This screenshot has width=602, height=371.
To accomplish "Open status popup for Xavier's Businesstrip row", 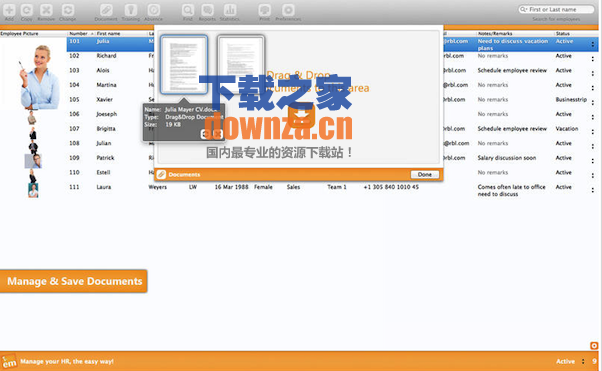I will [x=593, y=103].
